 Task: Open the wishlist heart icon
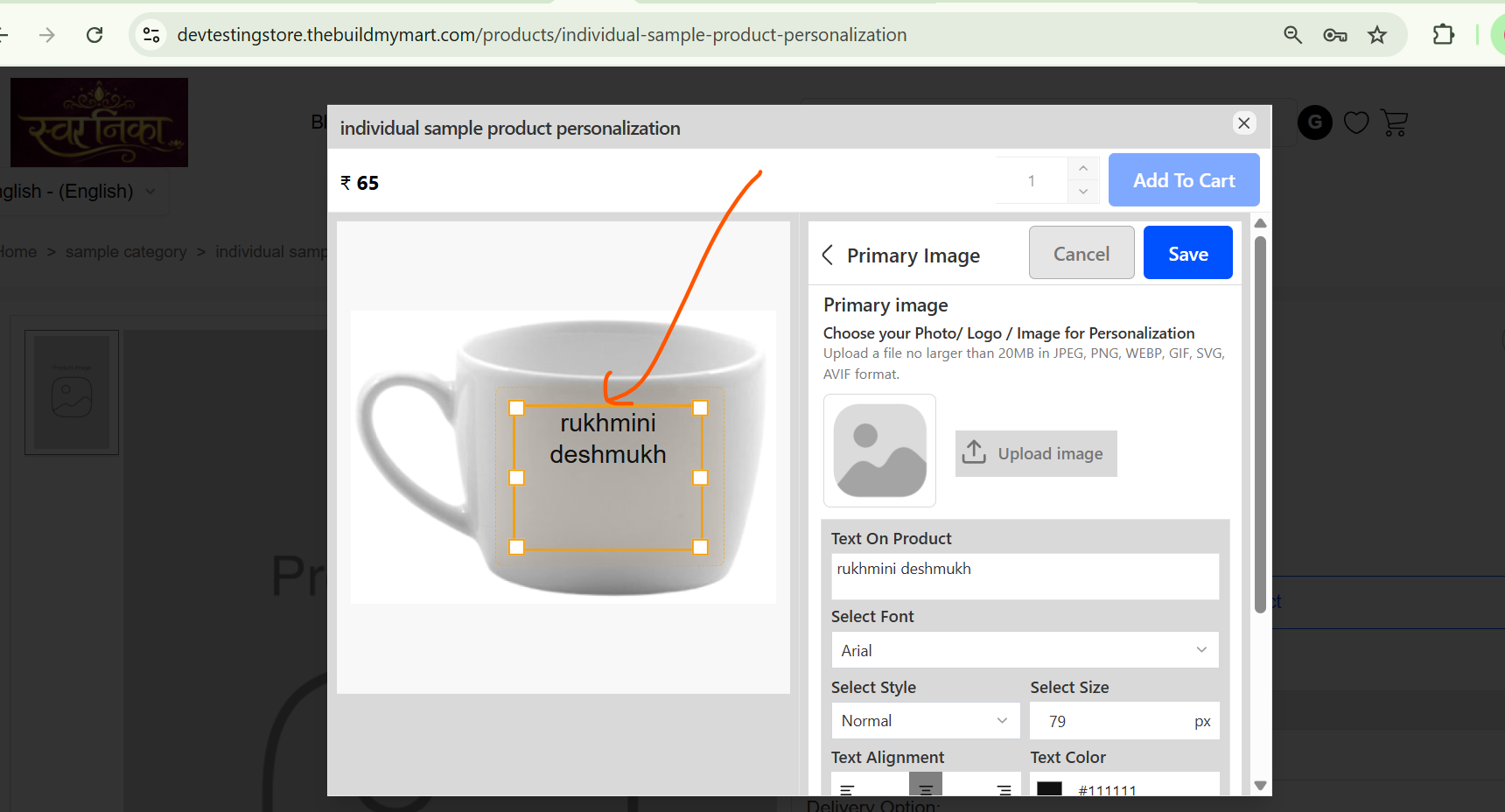point(1356,123)
